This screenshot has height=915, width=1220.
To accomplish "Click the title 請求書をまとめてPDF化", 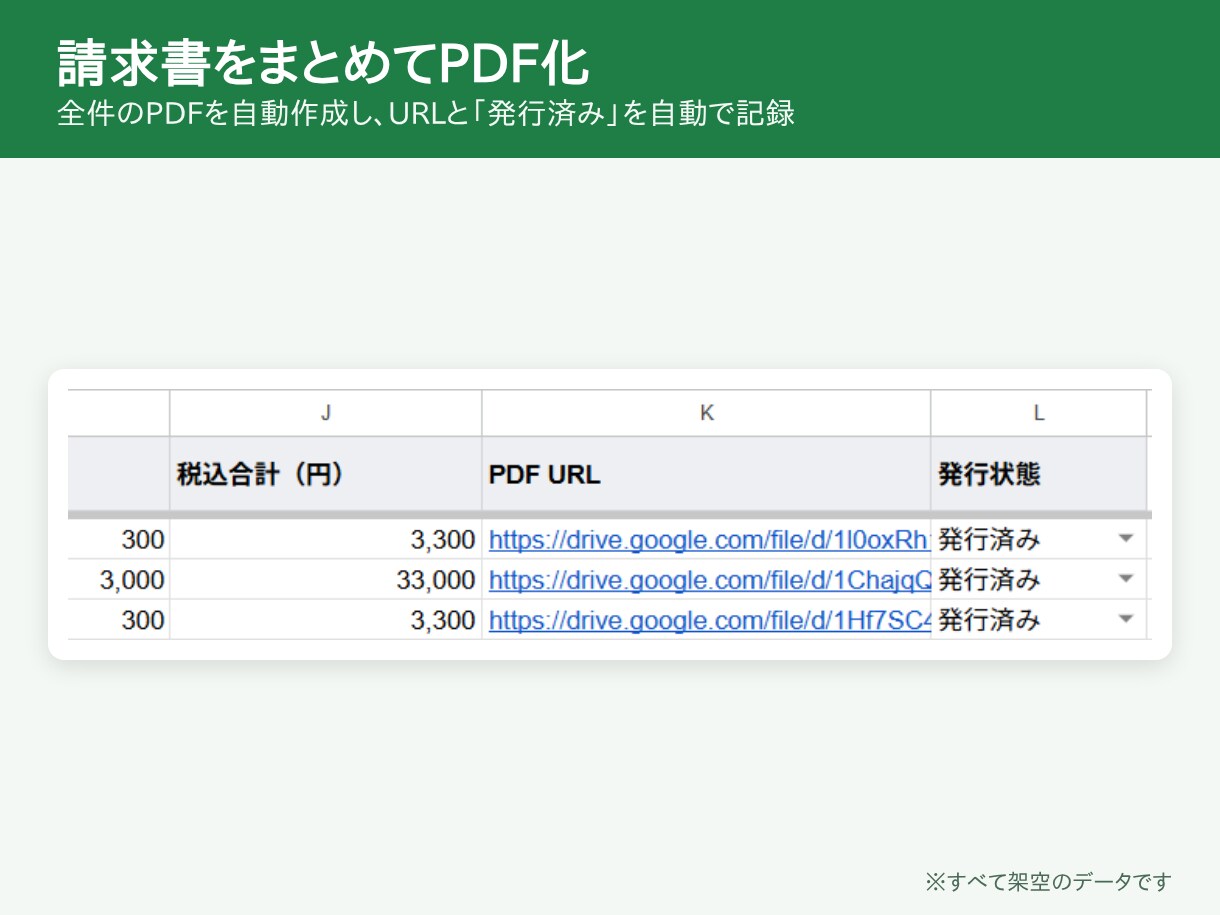I will (323, 64).
